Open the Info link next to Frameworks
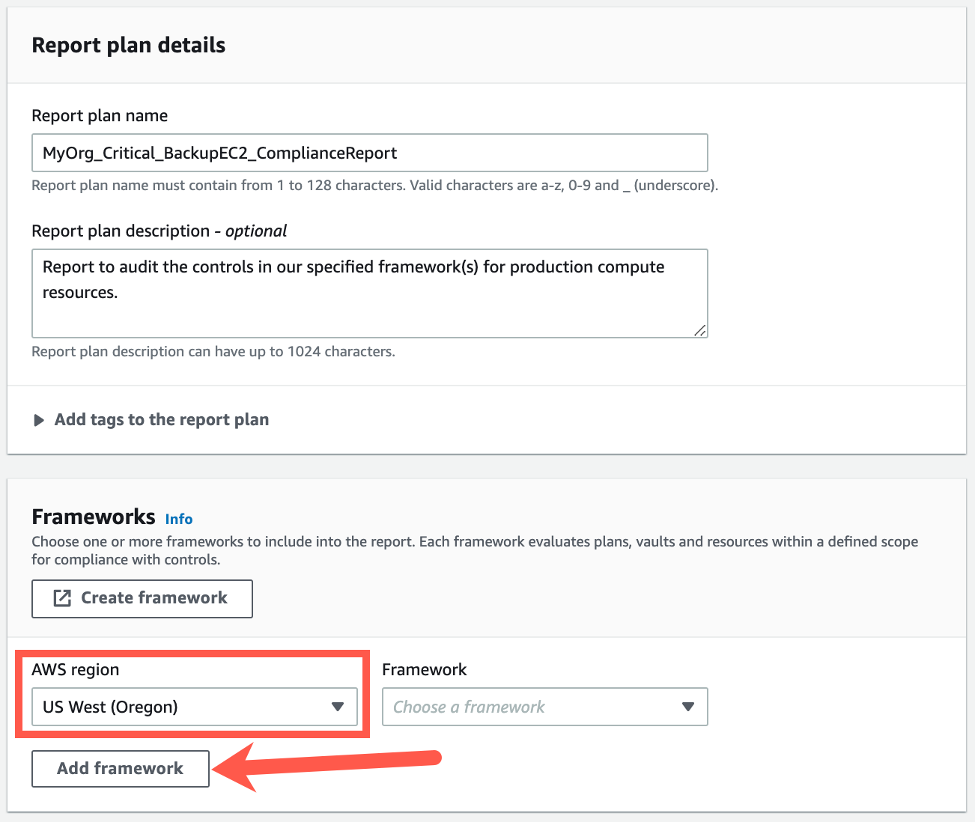 coord(179,519)
